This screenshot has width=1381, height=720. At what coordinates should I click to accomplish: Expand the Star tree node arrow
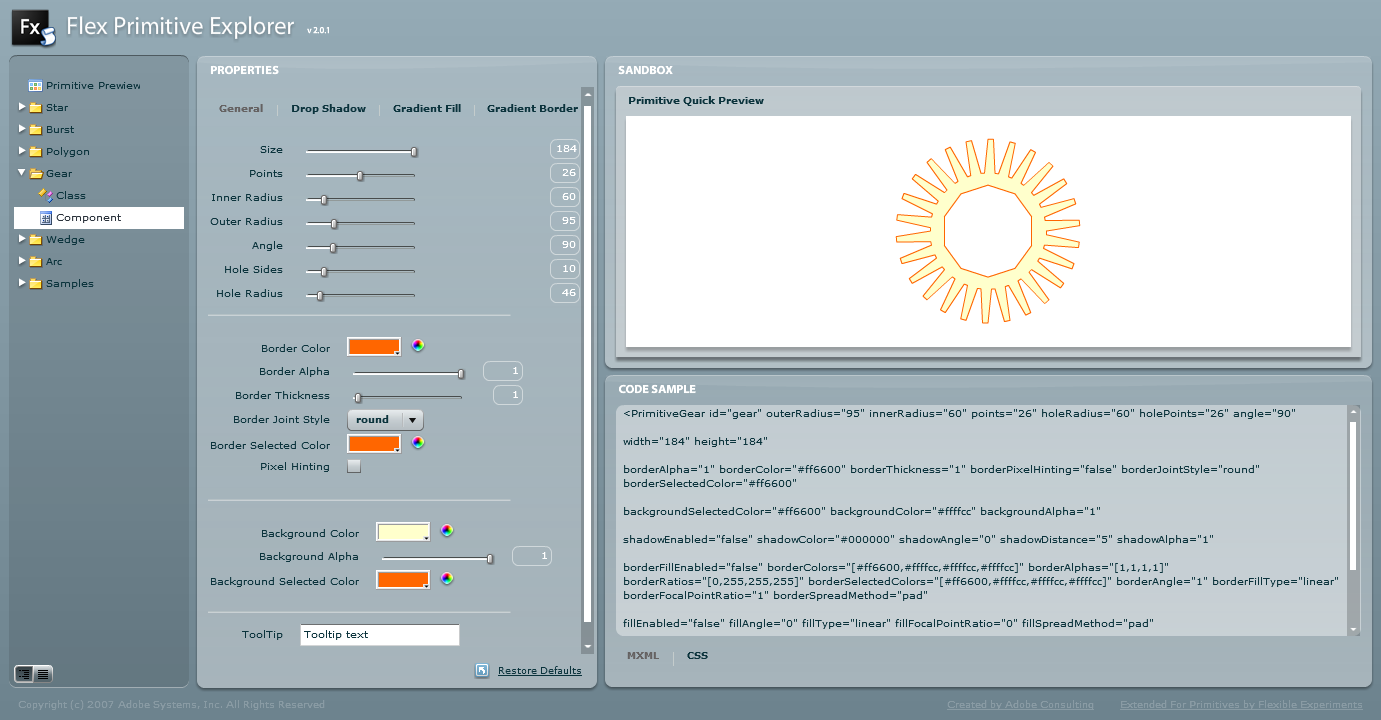coord(22,107)
